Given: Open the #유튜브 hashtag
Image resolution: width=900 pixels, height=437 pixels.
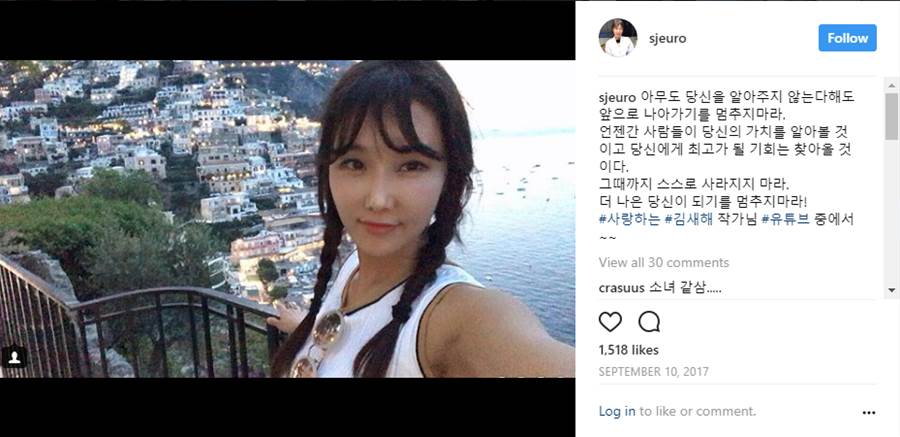Looking at the screenshot, I should (x=786, y=219).
